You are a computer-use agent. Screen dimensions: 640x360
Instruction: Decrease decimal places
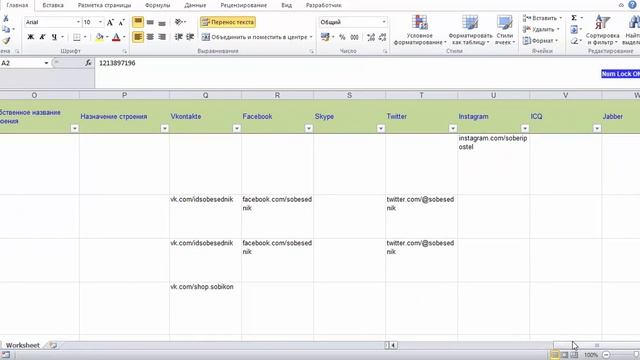pyautogui.click(x=382, y=37)
